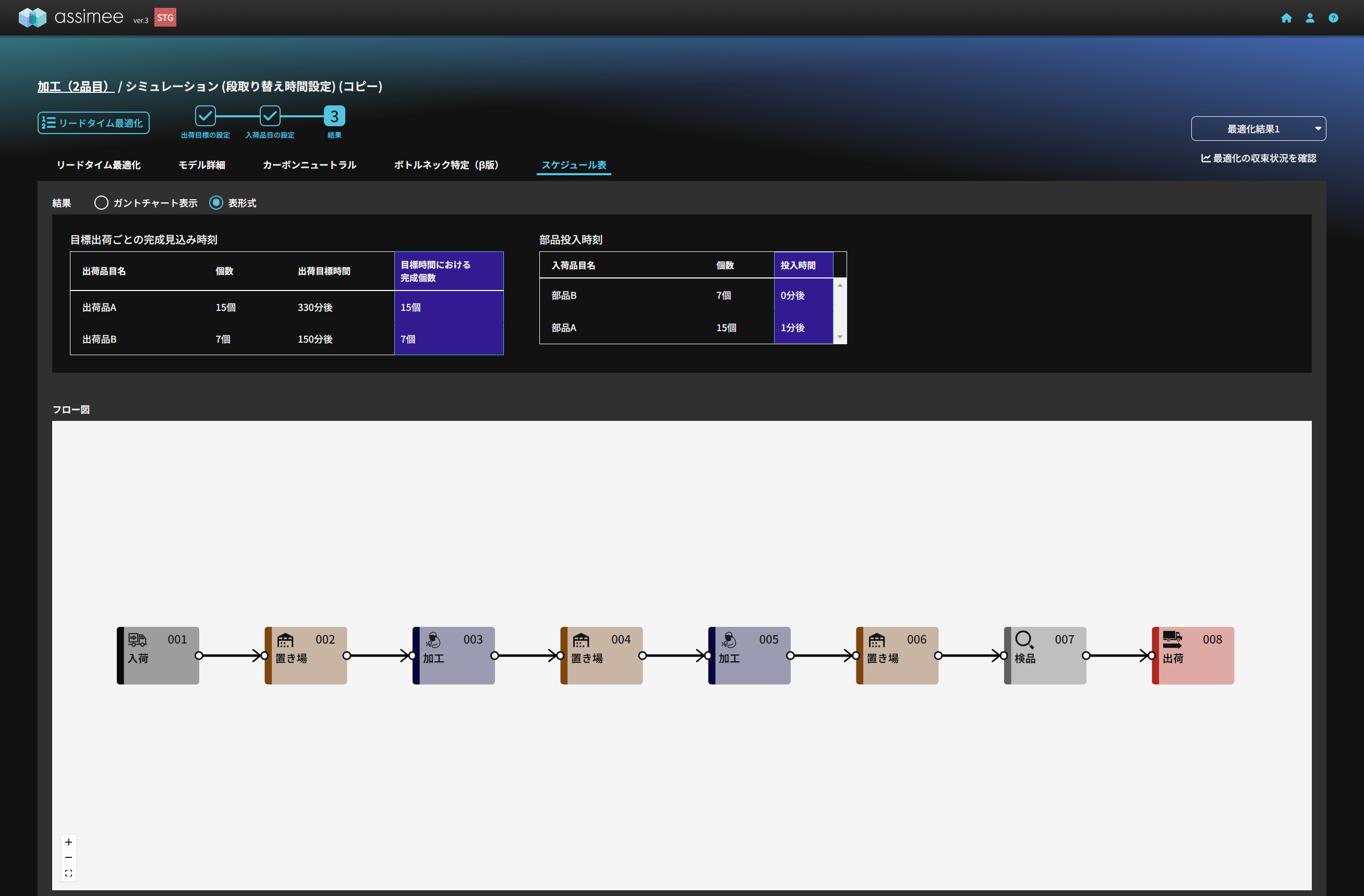Select ガントチャート表示 radio button
Screen dimensions: 1364x896
(x=101, y=203)
